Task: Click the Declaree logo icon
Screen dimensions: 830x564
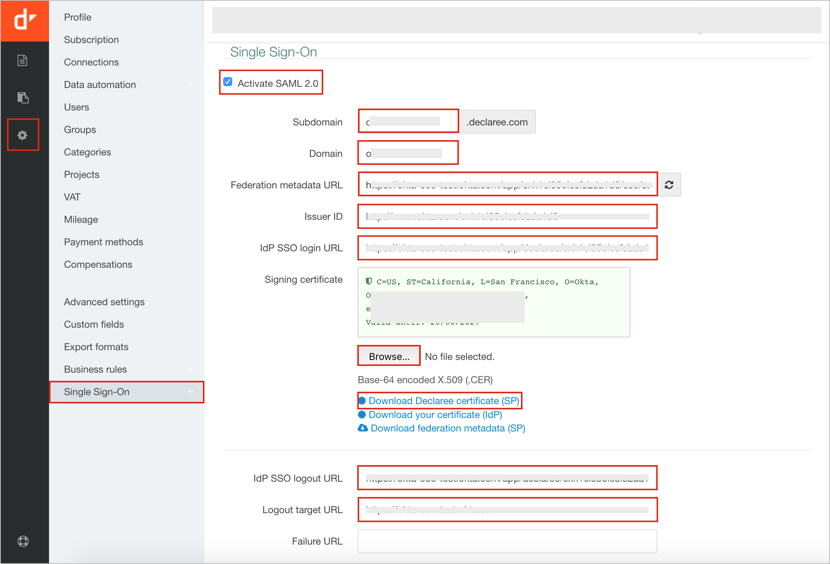Action: (x=24, y=18)
